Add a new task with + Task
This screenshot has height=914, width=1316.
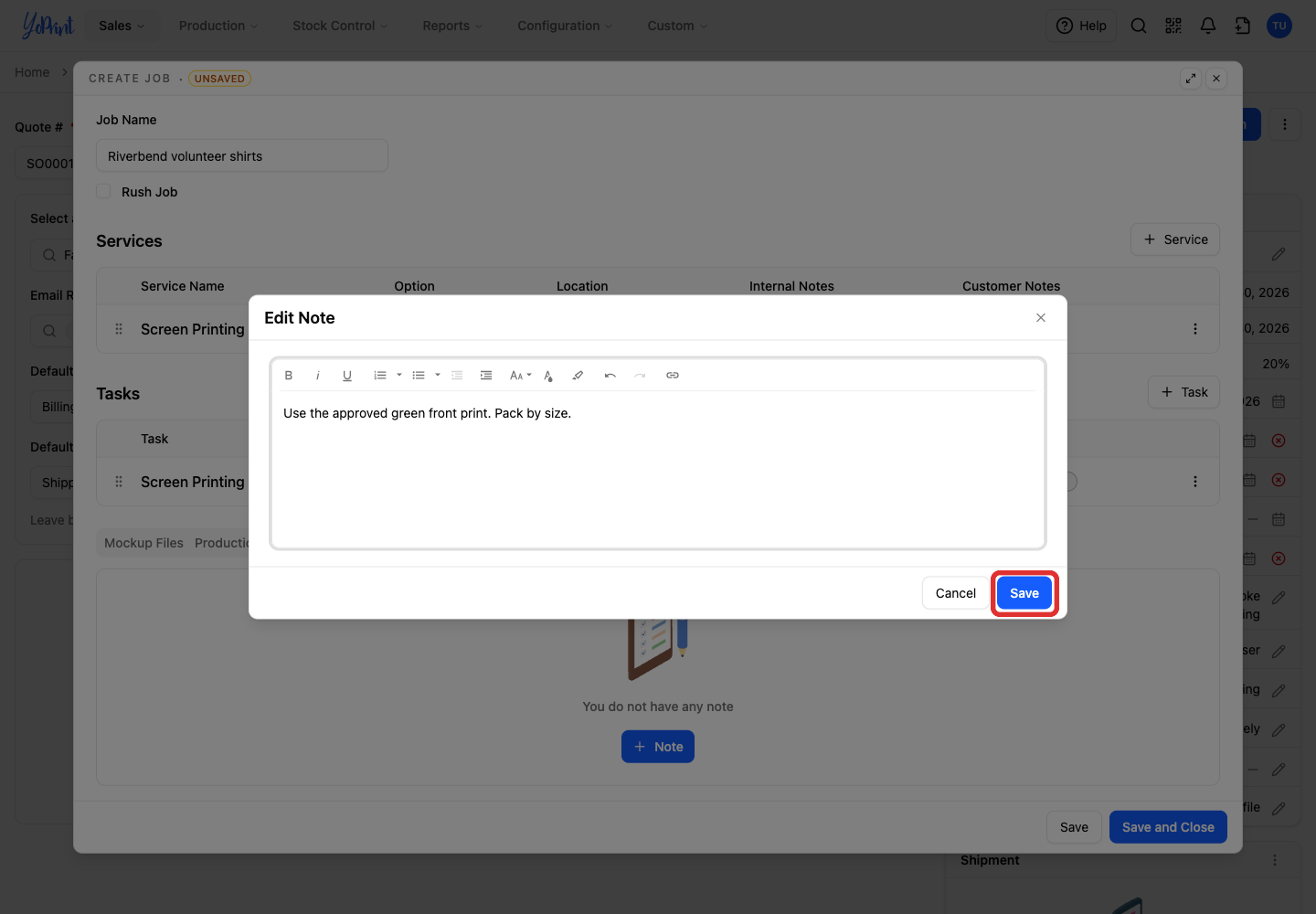click(1183, 392)
